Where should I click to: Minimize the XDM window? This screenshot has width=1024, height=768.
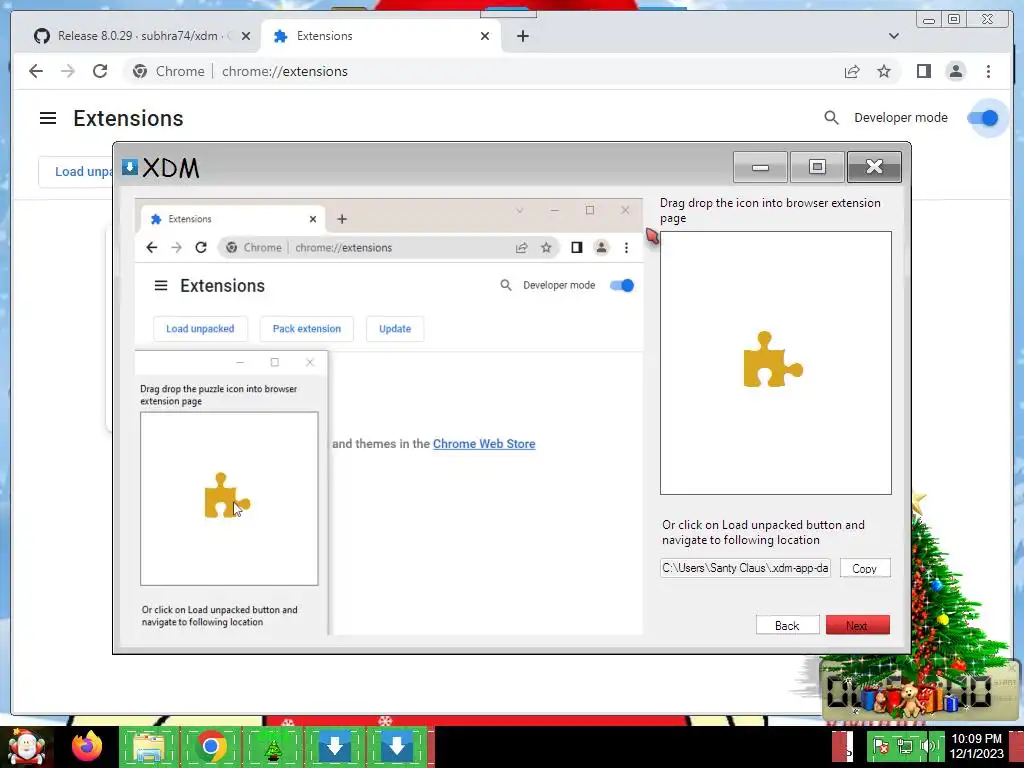click(760, 167)
